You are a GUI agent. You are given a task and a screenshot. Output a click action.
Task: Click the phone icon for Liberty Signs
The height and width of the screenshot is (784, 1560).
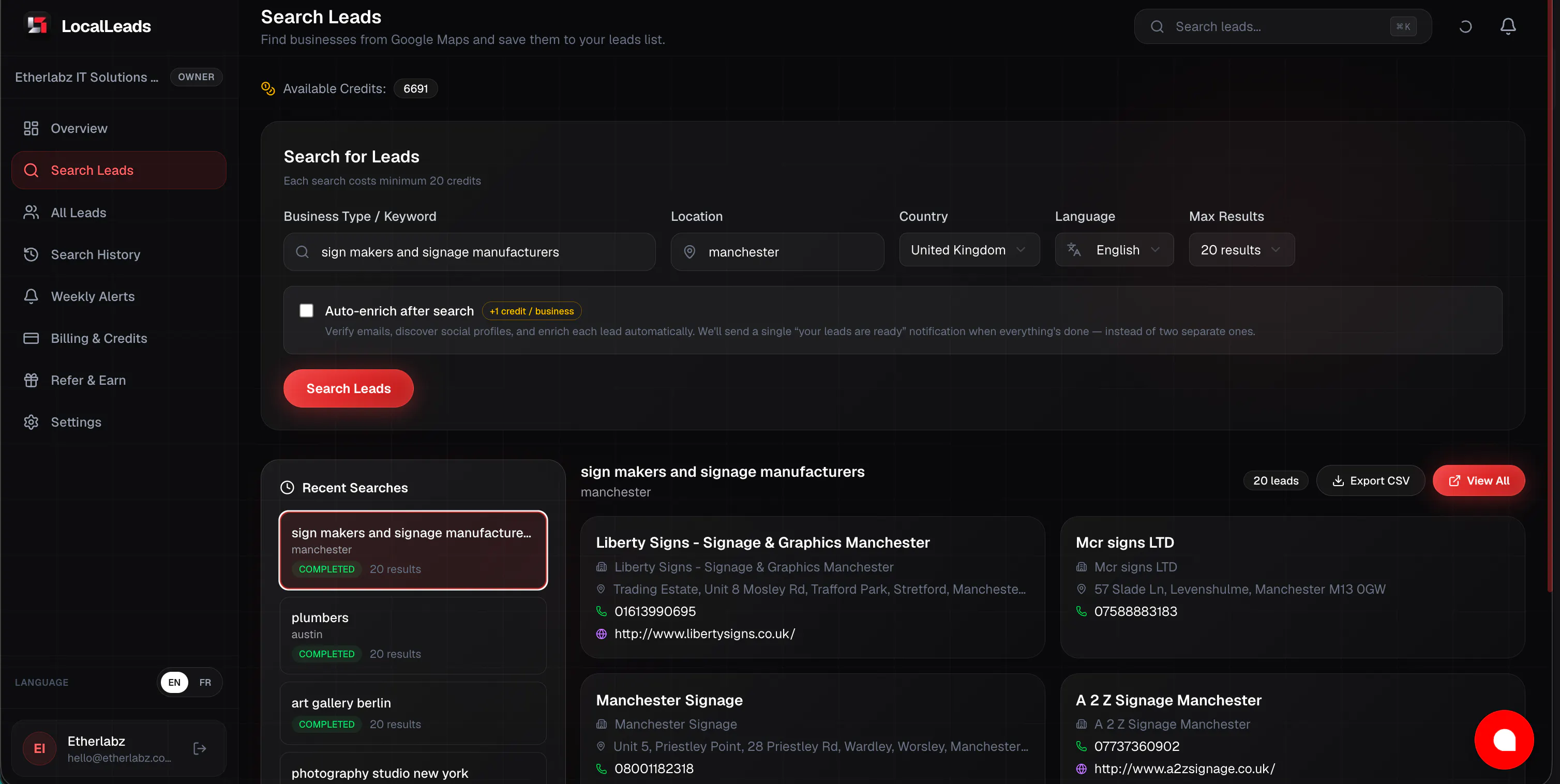[602, 611]
